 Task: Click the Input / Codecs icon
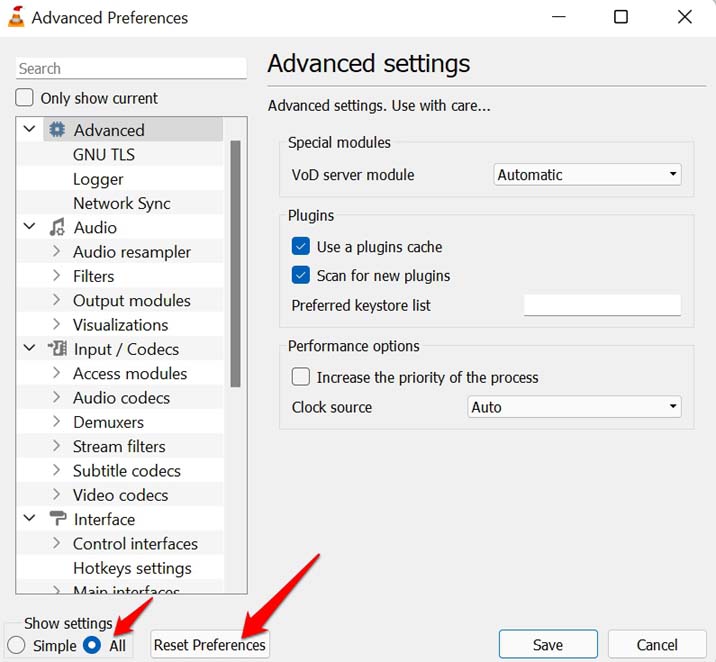(x=57, y=349)
